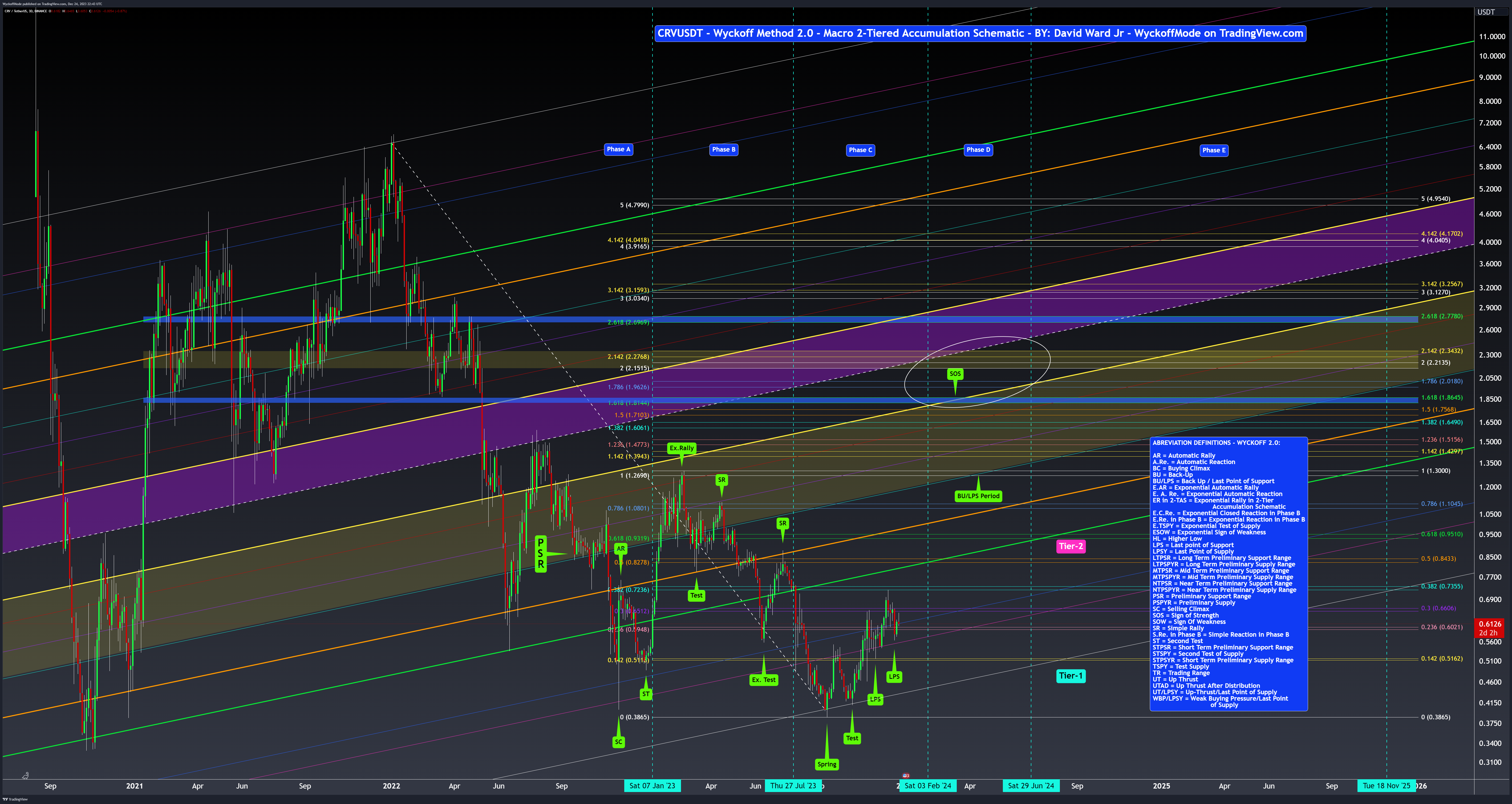Click the 'TR = Trading Range' definition

[x=1181, y=673]
